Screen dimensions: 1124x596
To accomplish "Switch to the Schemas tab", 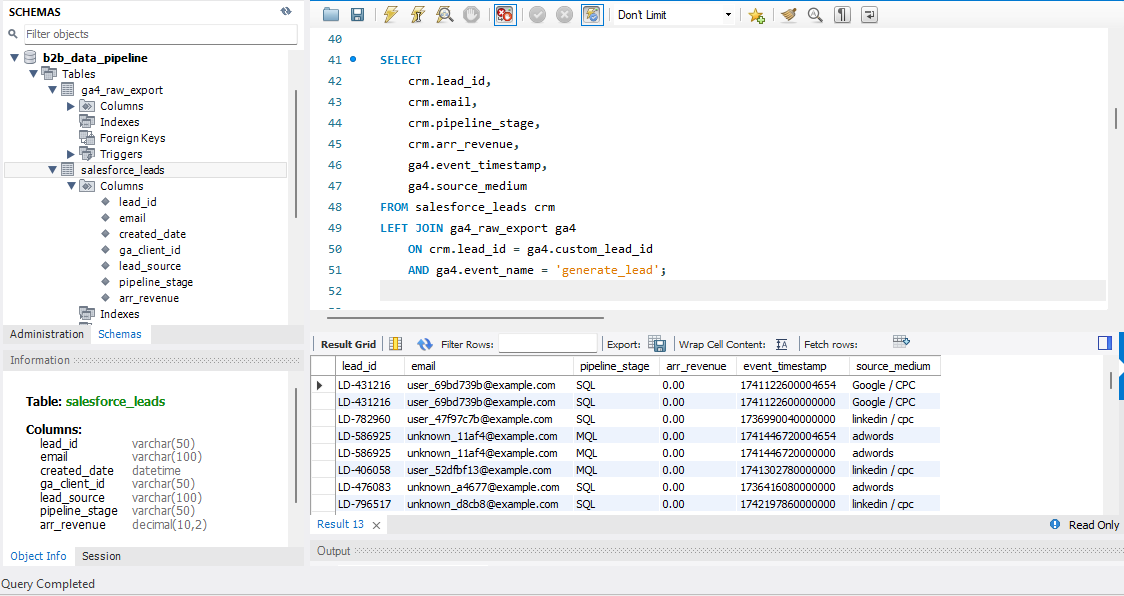I will click(x=120, y=334).
